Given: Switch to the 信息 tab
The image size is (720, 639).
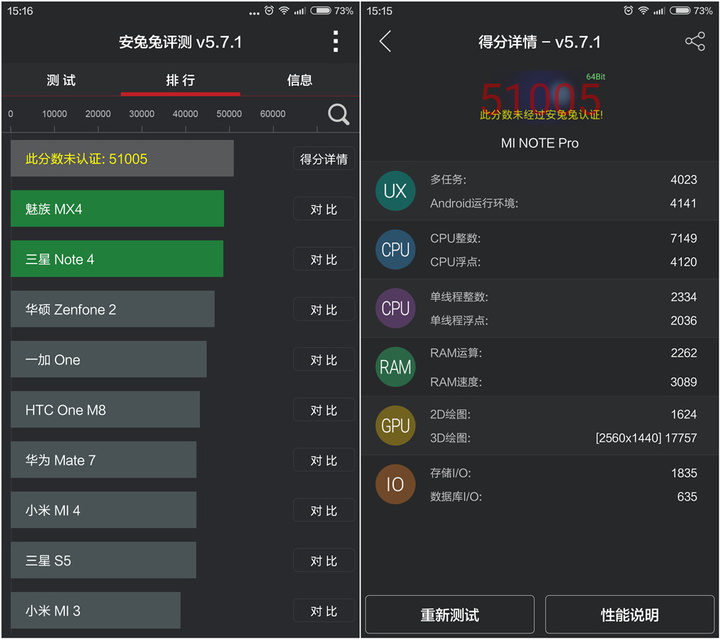Looking at the screenshot, I should click(300, 80).
